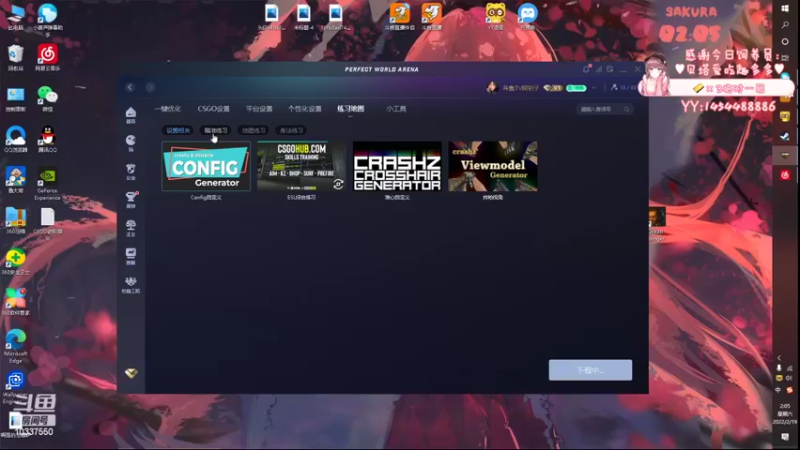Switch to 一键优化 tab

(168, 109)
